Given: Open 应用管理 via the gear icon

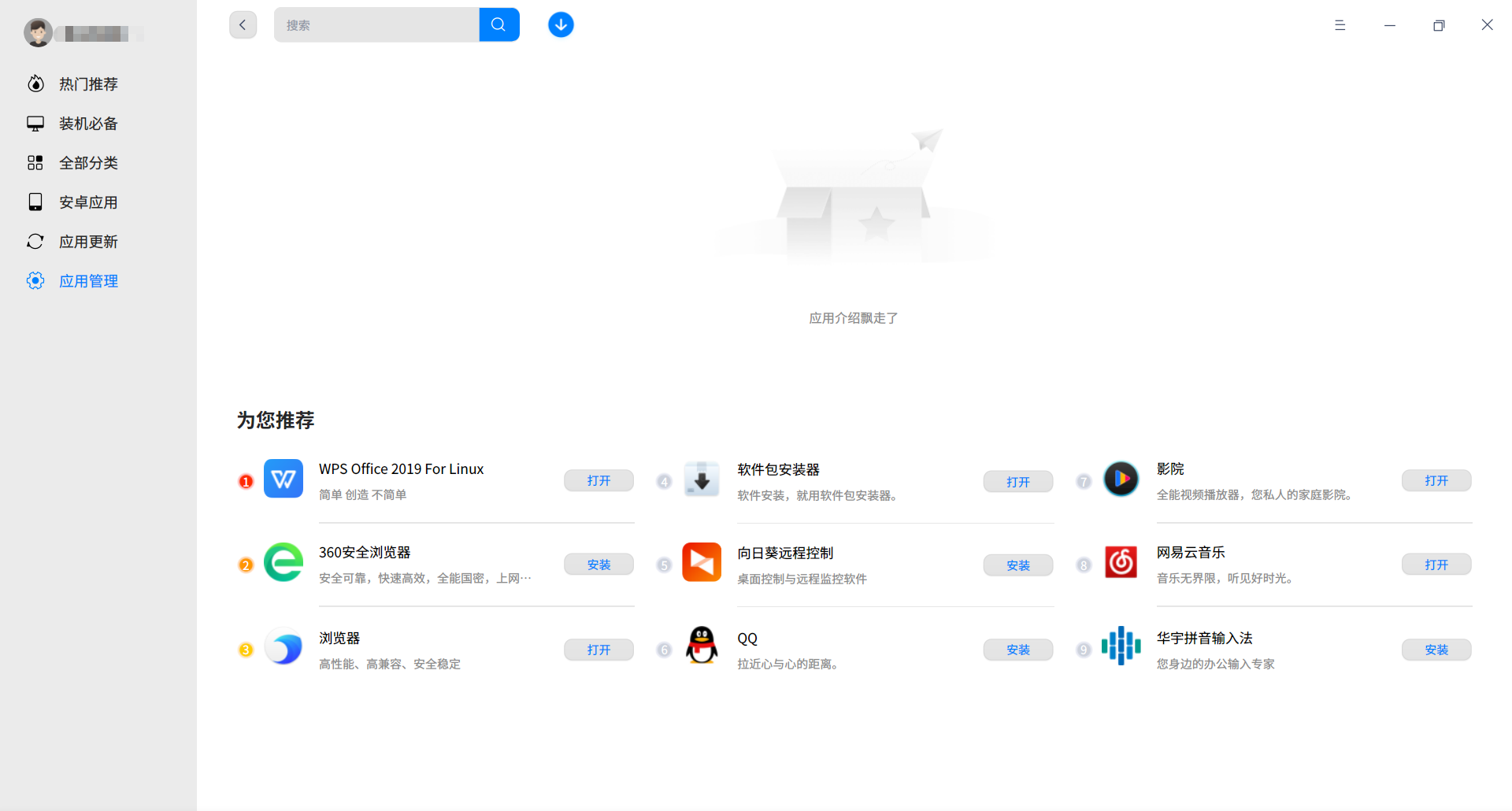Looking at the screenshot, I should coord(35,280).
